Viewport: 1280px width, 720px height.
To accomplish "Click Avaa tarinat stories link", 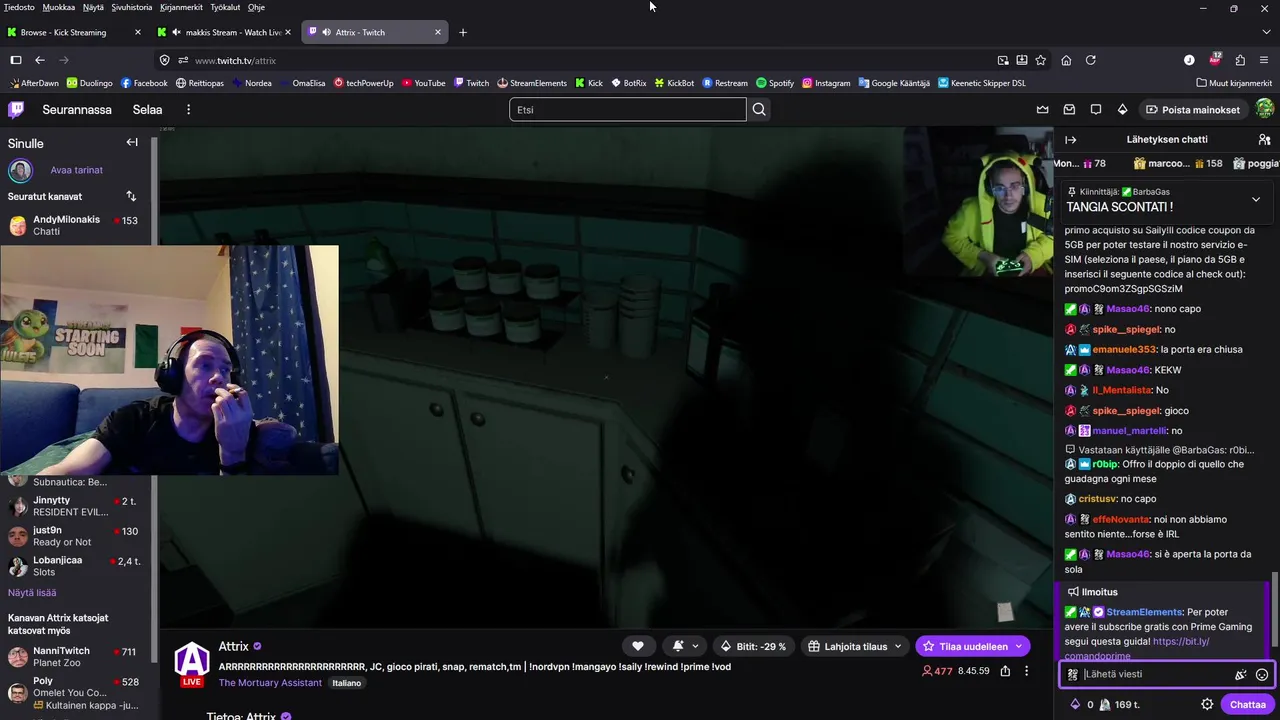I will (x=76, y=170).
